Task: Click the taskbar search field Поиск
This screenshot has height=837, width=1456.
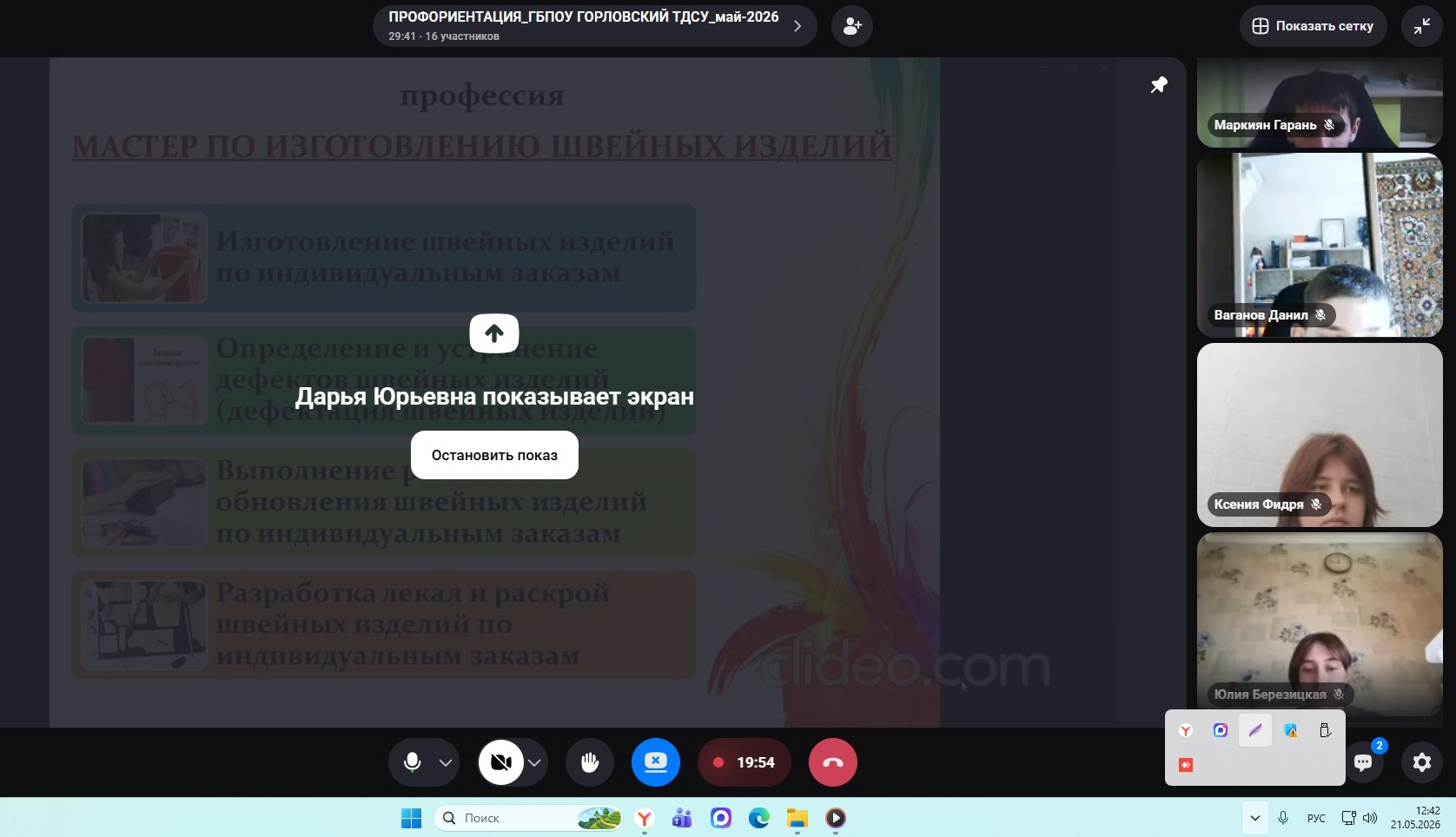Action: coord(529,818)
